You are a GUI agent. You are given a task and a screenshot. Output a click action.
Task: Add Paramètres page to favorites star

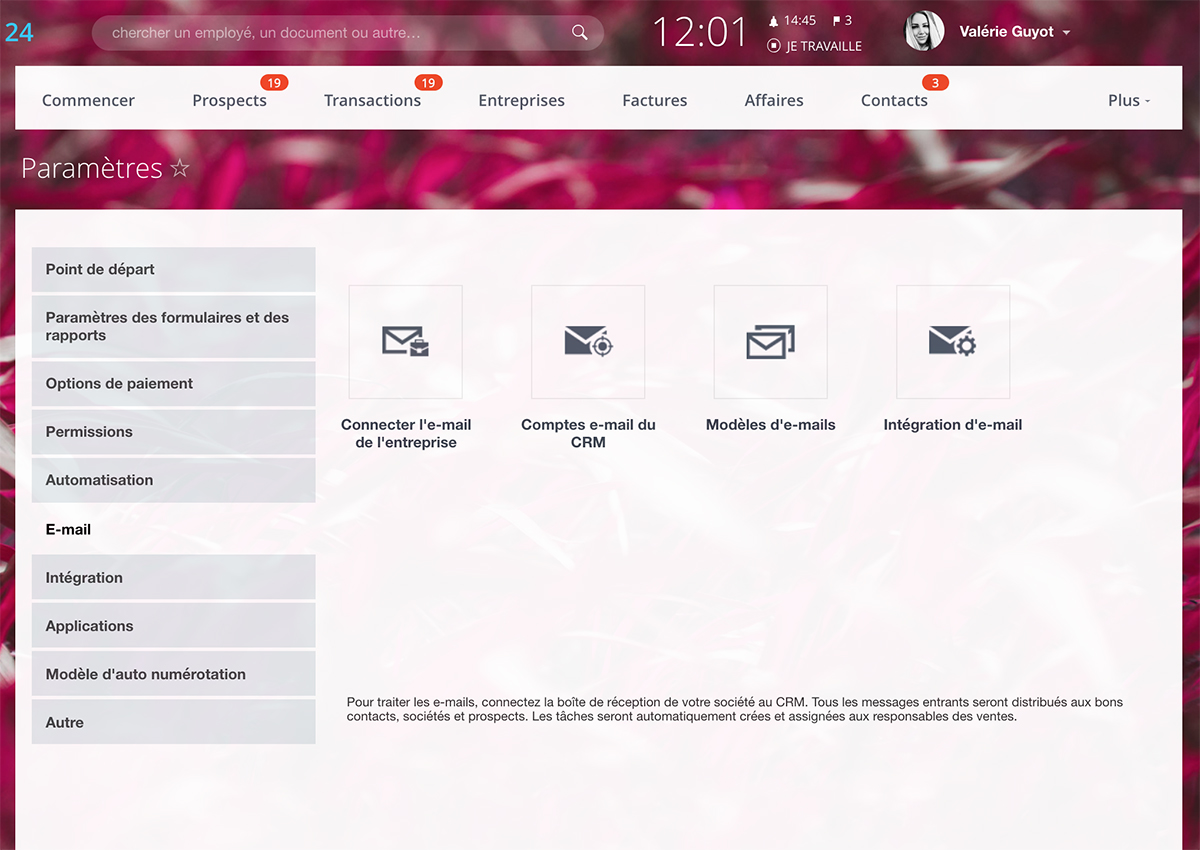[180, 168]
